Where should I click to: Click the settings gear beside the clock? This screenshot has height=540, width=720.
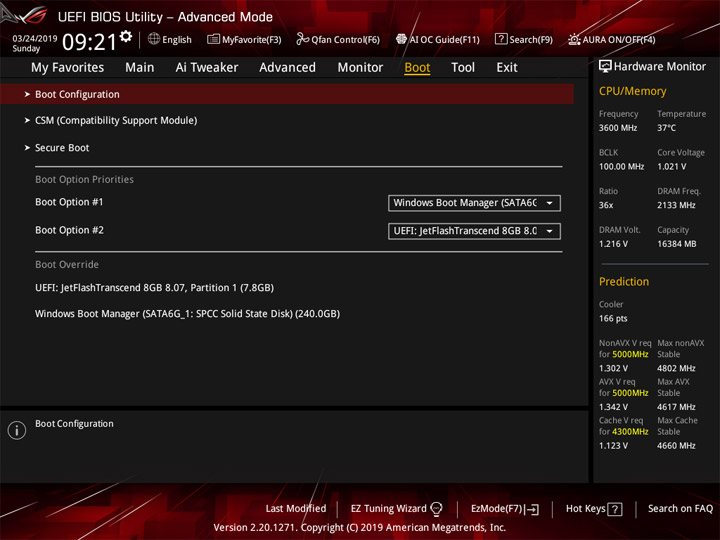click(x=126, y=36)
